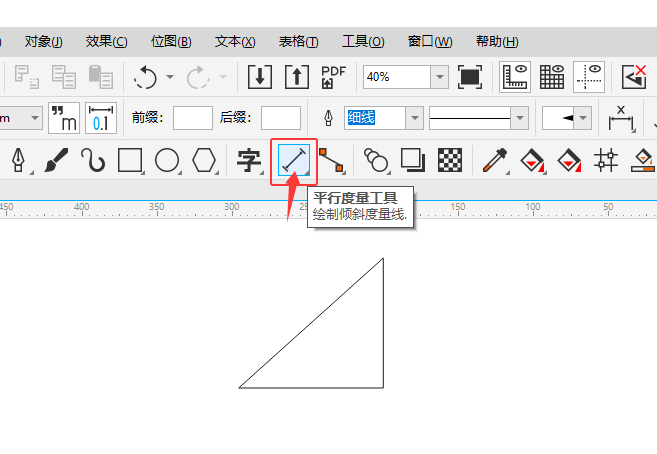Select the Connector tool with orange nodes
This screenshot has width=657, height=454.
(x=331, y=160)
